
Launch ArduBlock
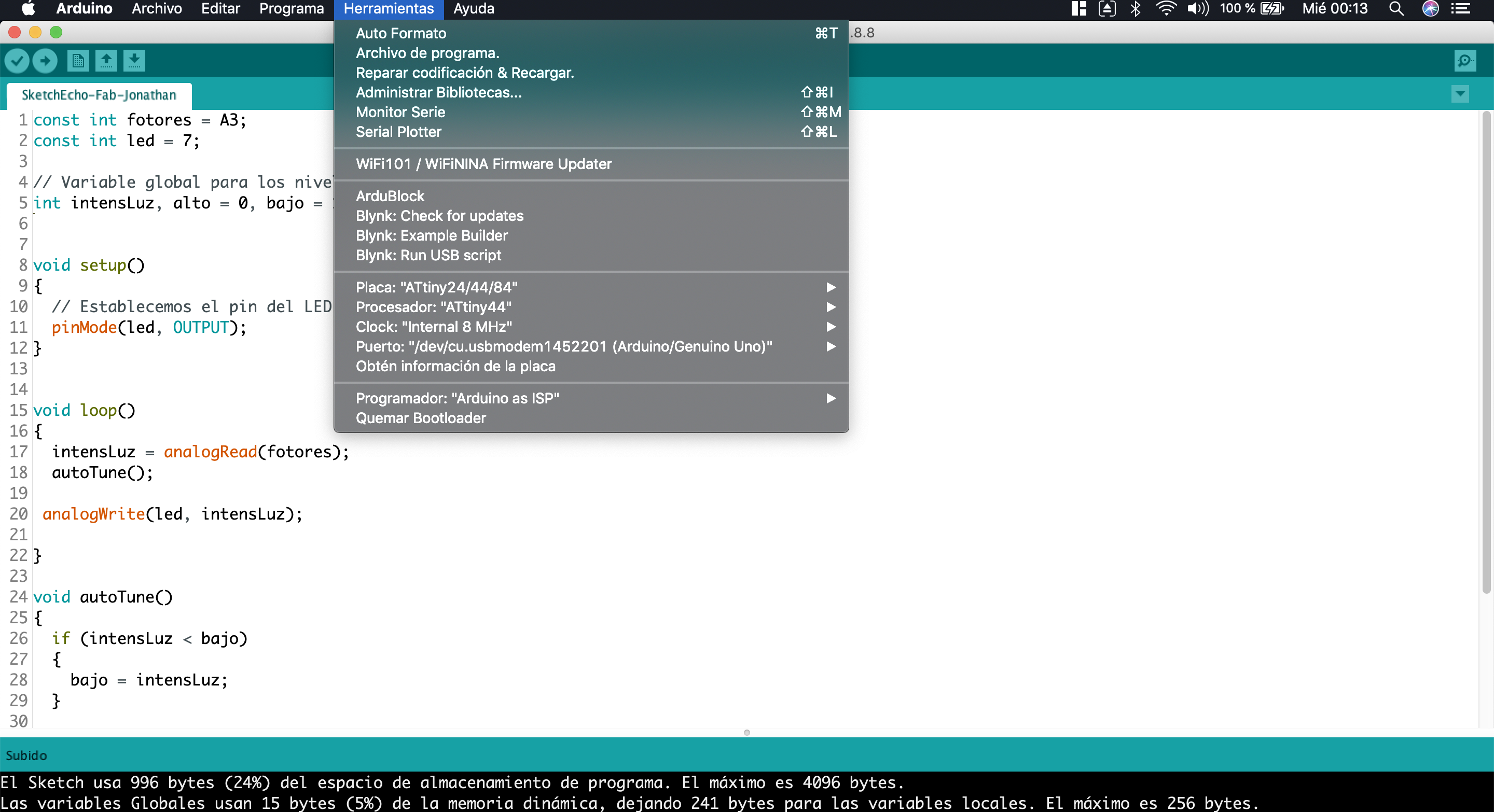pyautogui.click(x=591, y=196)
